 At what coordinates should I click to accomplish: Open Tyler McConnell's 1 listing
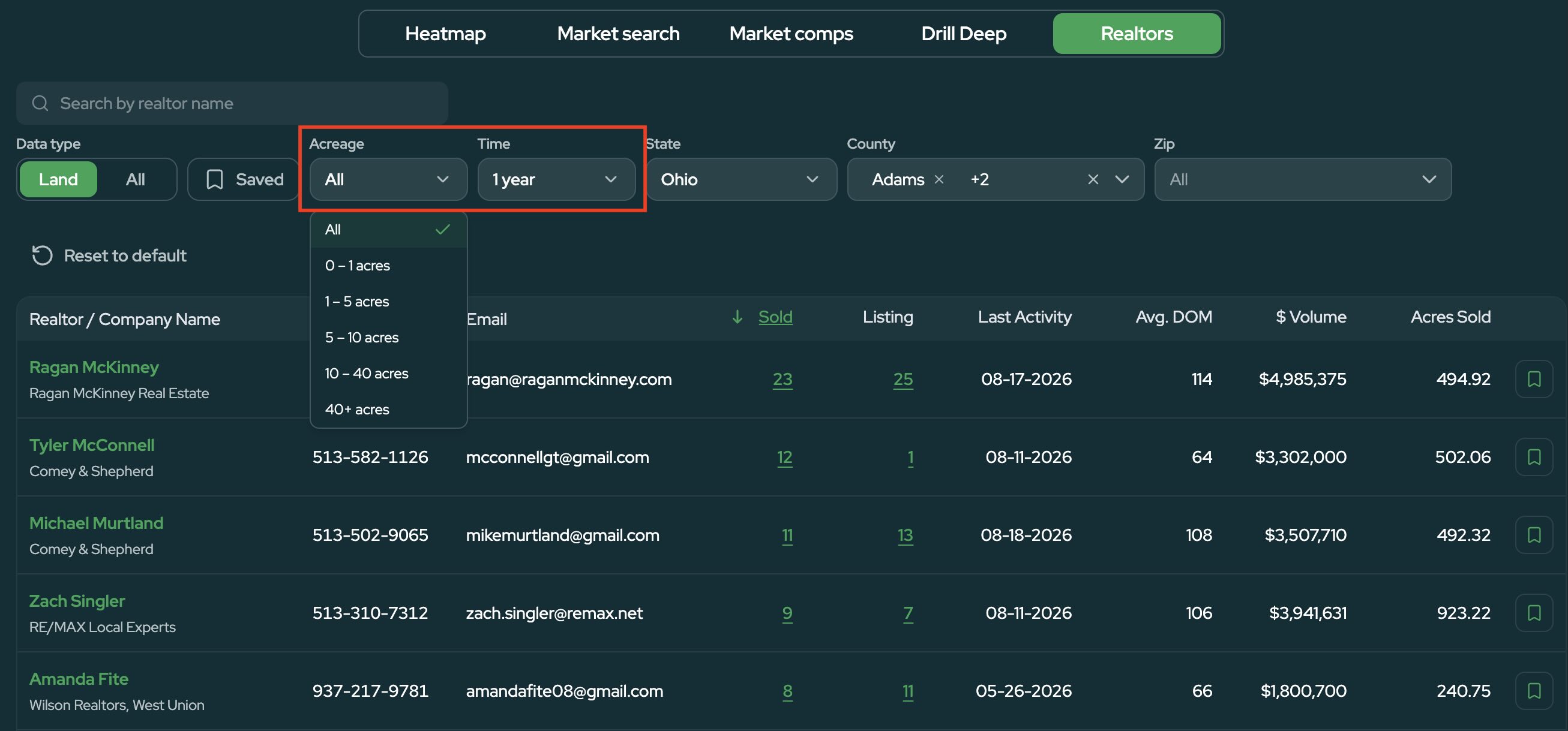click(910, 457)
